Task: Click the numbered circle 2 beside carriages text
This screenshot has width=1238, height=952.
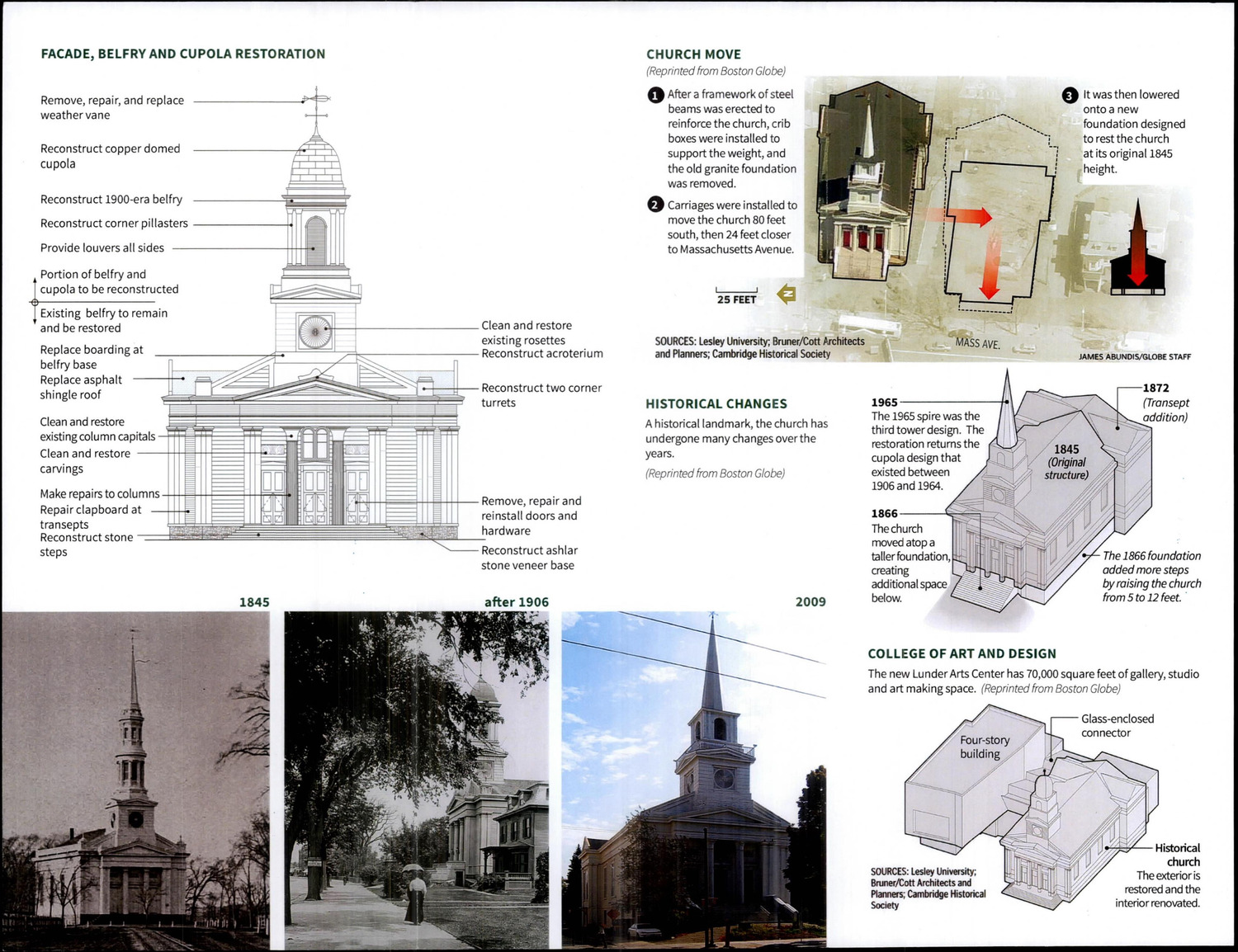Action: (x=655, y=205)
